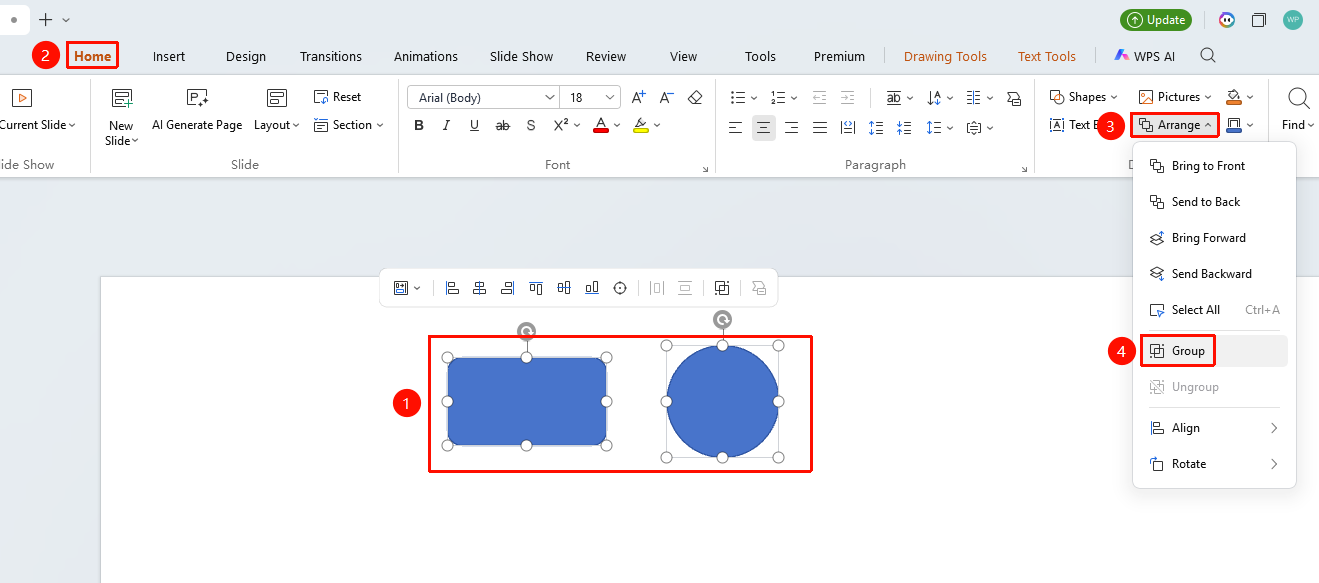The height and width of the screenshot is (583, 1319).
Task: Toggle underline formatting
Action: point(475,125)
